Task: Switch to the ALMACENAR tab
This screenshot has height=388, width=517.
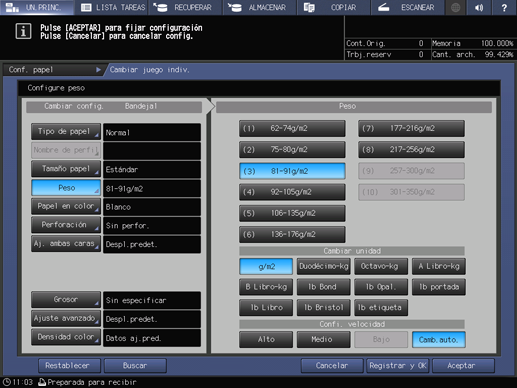Action: [259, 7]
